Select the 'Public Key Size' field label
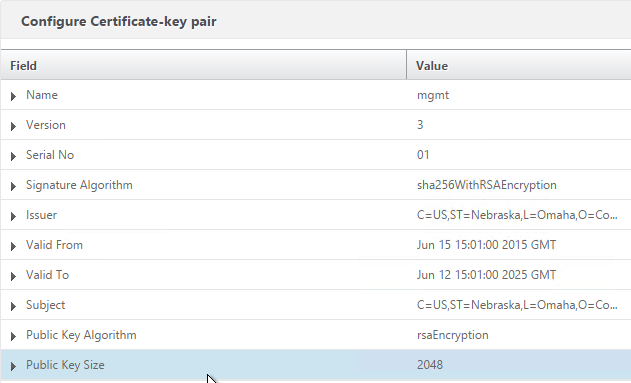This screenshot has height=383, width=631. point(65,365)
